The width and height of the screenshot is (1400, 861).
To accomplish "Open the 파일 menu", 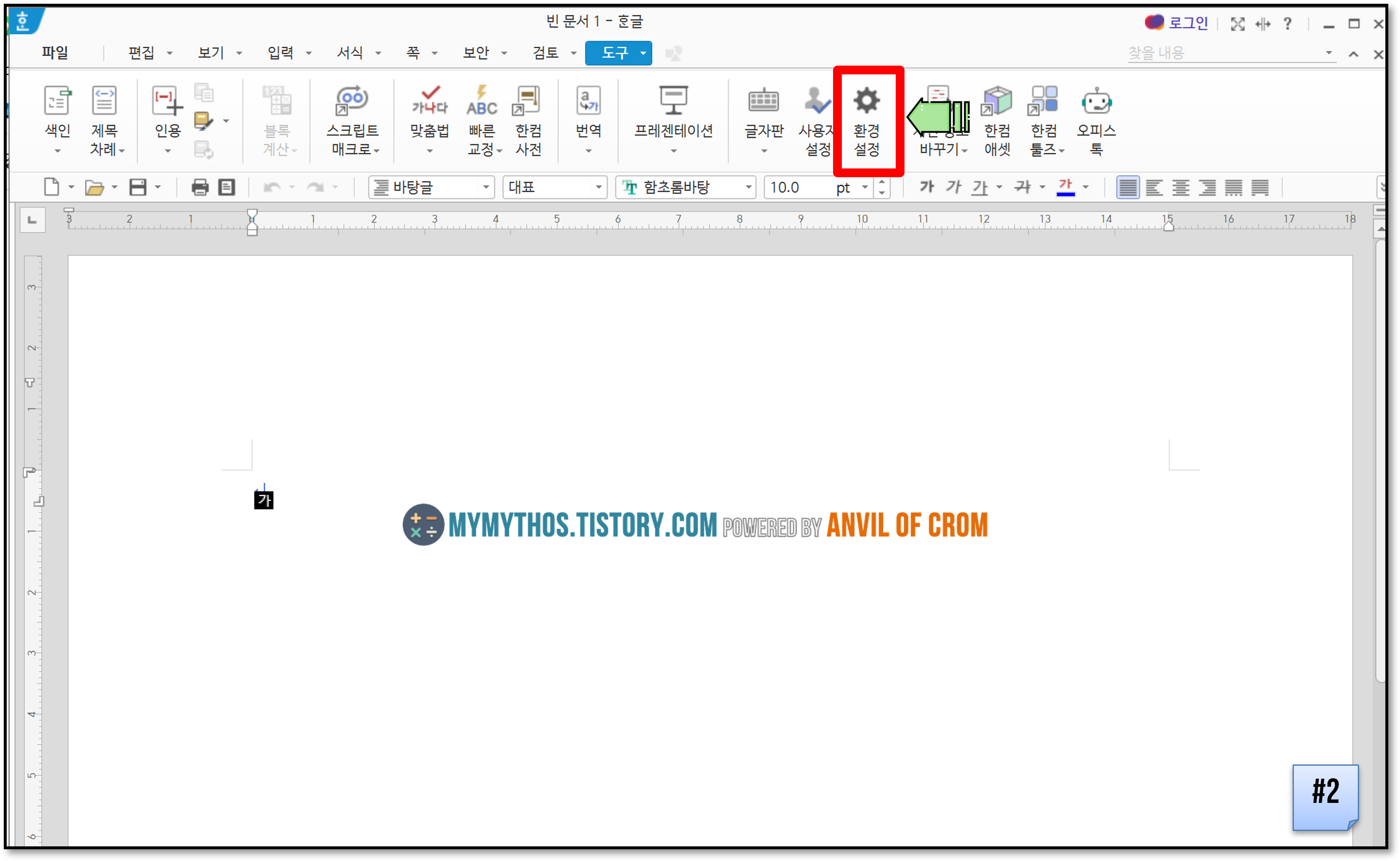I will tap(55, 53).
